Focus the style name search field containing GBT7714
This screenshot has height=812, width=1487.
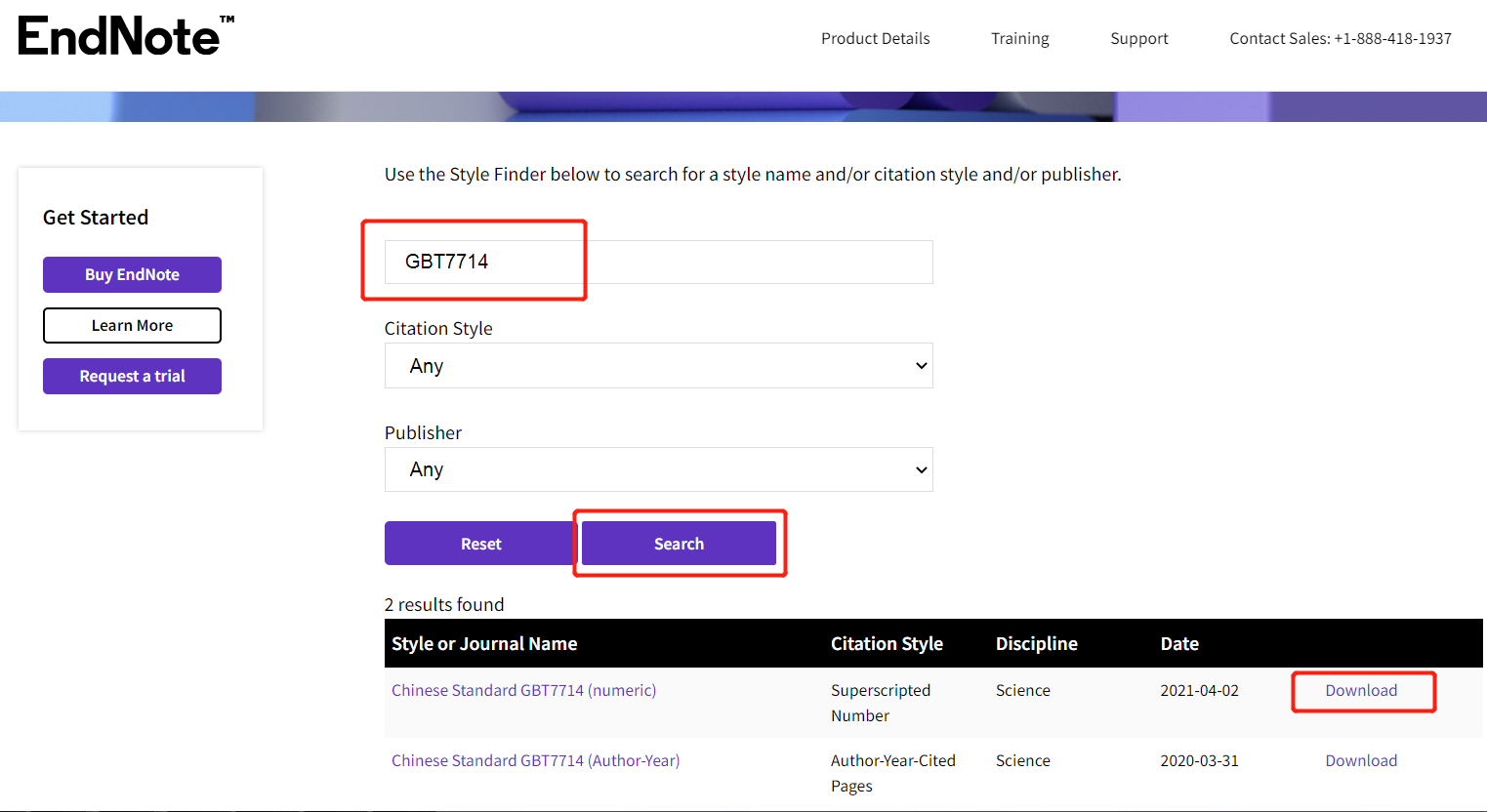tap(658, 262)
